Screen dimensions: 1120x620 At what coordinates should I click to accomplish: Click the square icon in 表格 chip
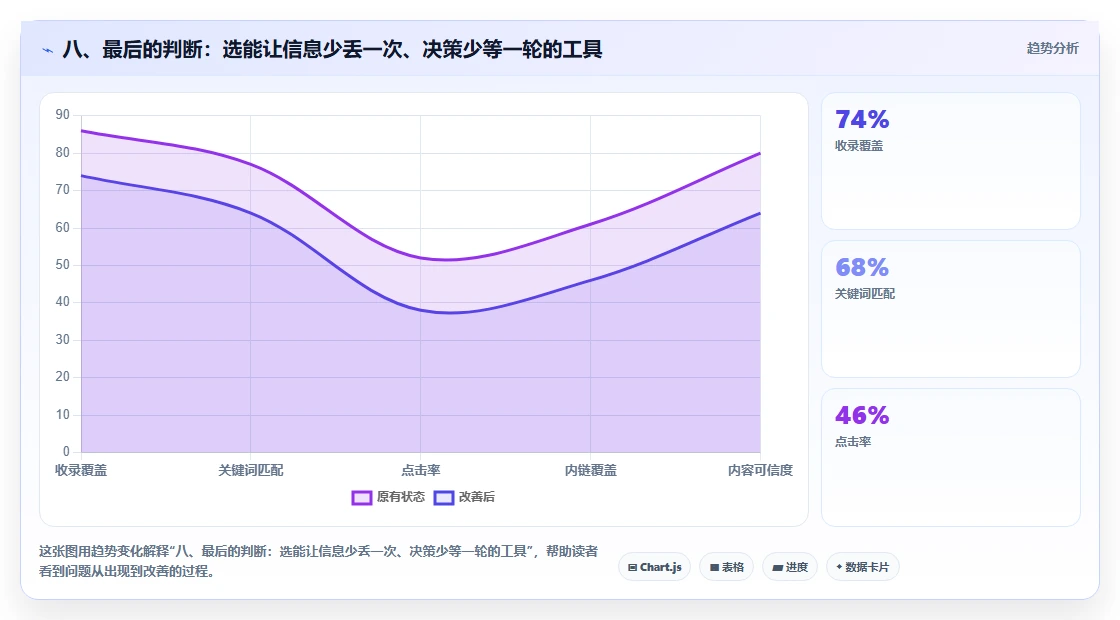pos(714,568)
